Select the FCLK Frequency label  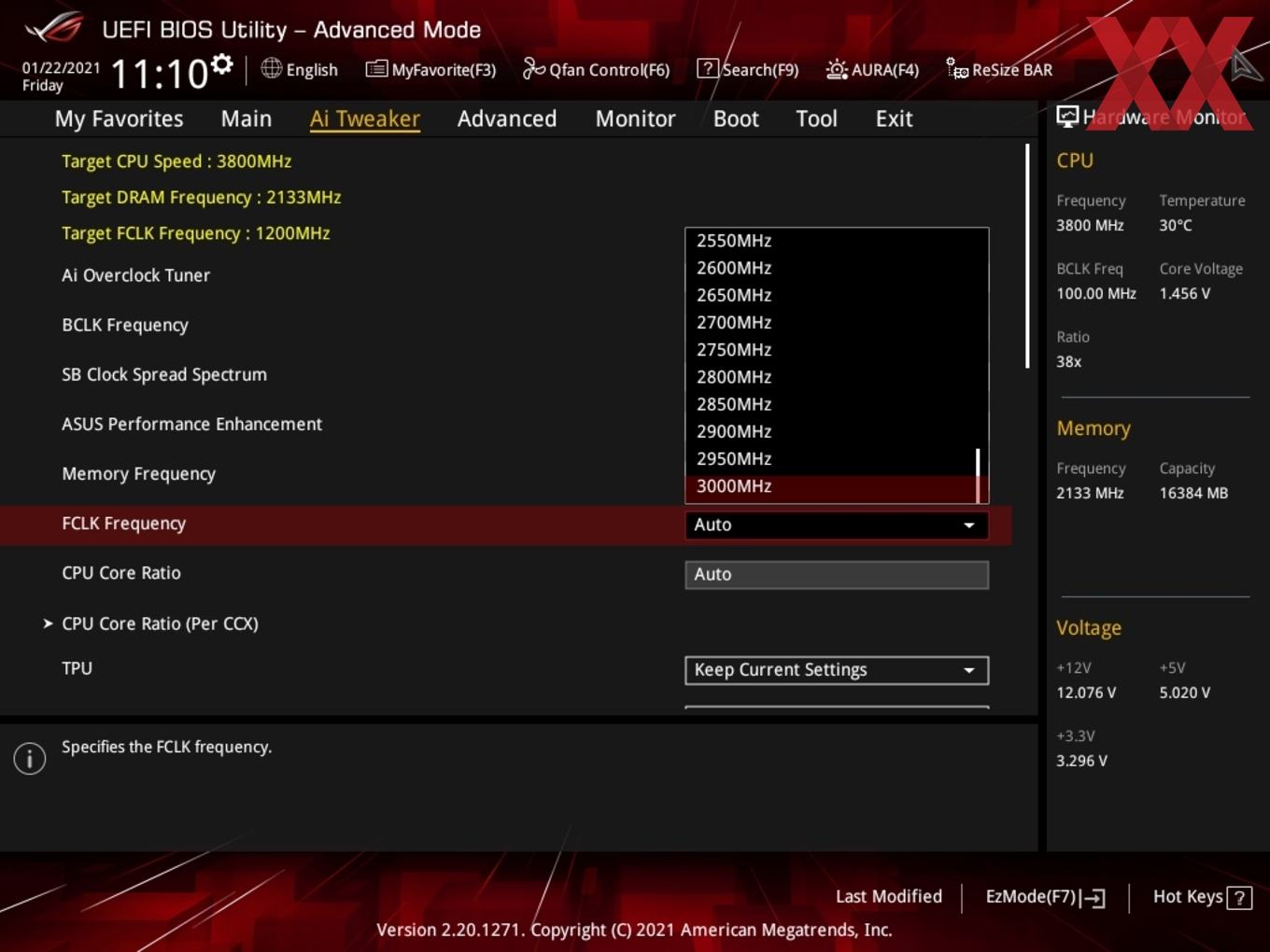123,524
